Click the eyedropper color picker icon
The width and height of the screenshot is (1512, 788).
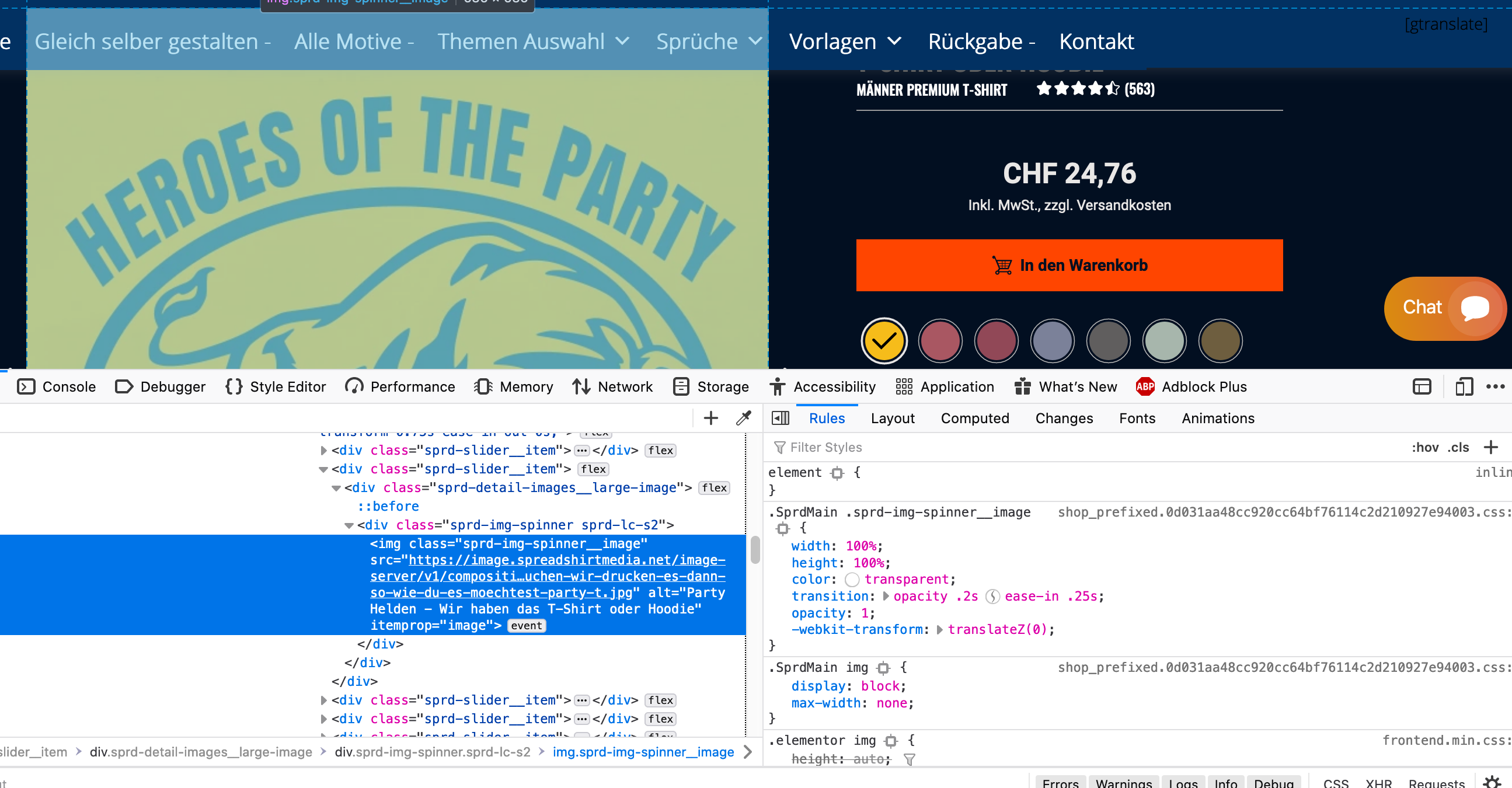pyautogui.click(x=744, y=418)
